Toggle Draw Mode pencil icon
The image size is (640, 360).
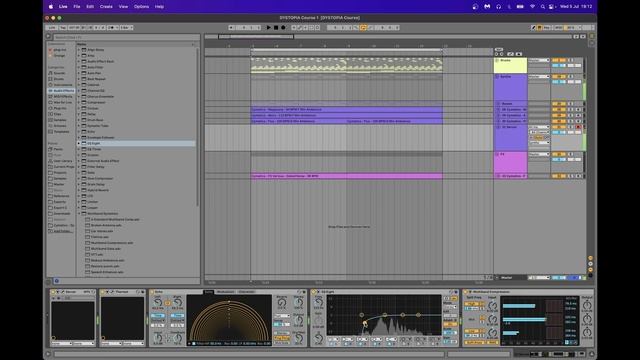click(x=533, y=27)
